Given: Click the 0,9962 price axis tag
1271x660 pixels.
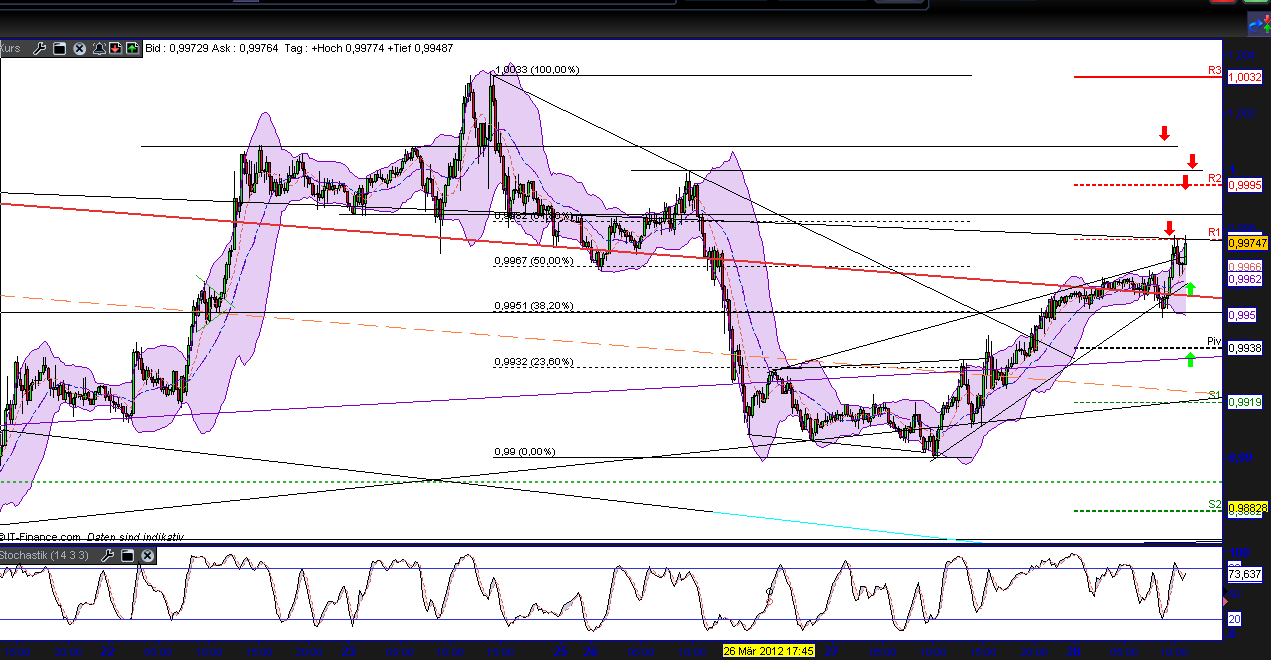Looking at the screenshot, I should point(1244,280).
